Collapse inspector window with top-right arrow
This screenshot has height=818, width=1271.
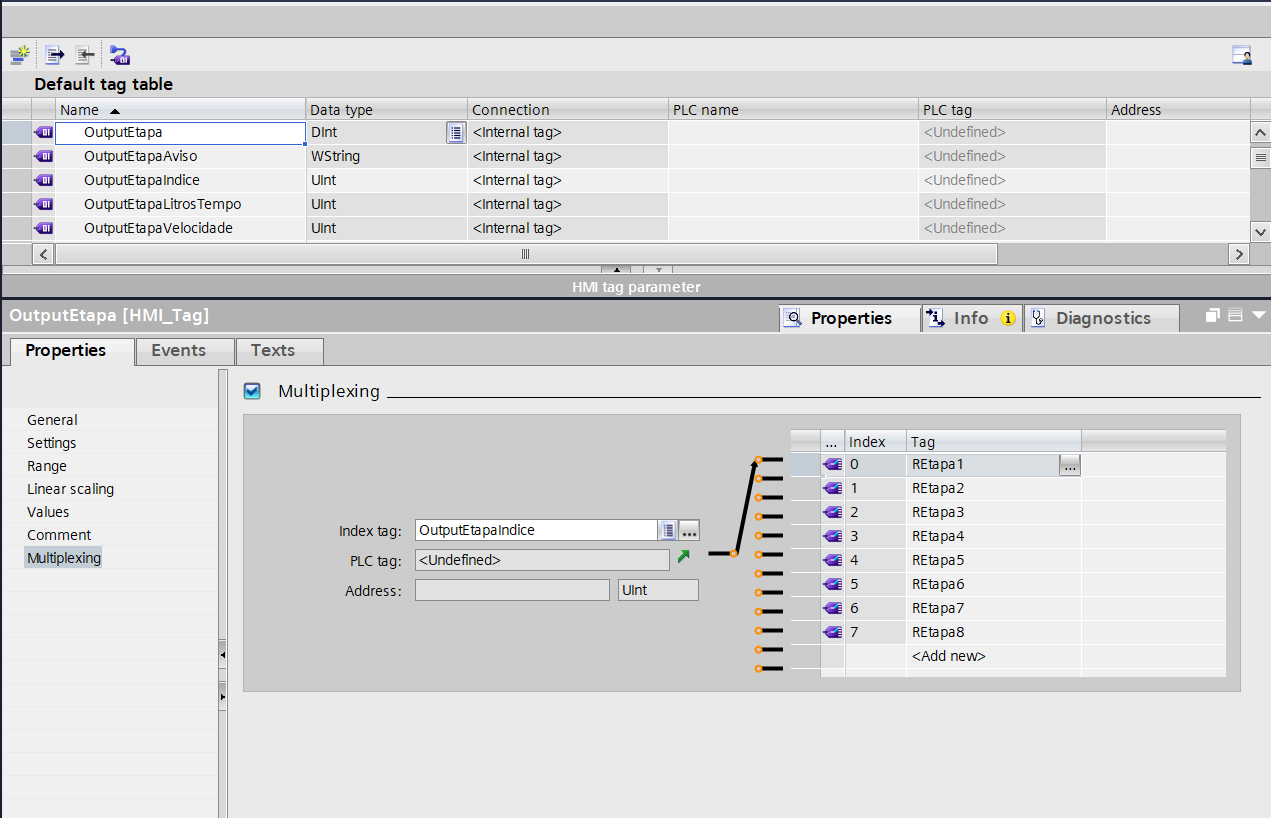pyautogui.click(x=1258, y=316)
